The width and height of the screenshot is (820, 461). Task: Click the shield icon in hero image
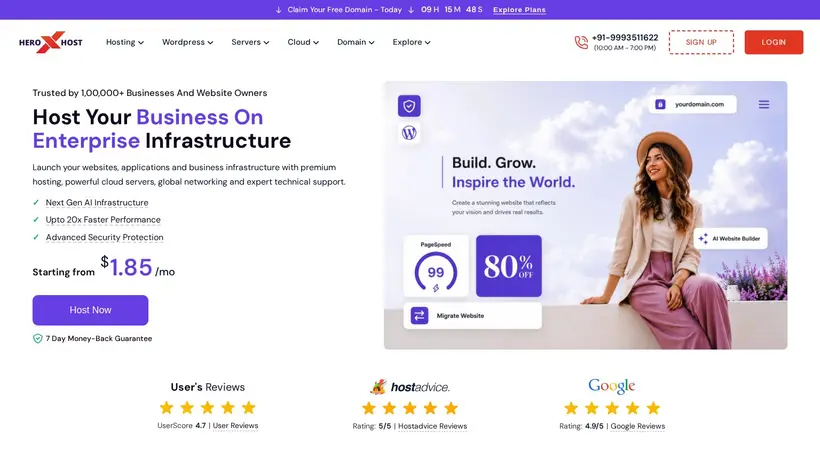pyautogui.click(x=409, y=106)
